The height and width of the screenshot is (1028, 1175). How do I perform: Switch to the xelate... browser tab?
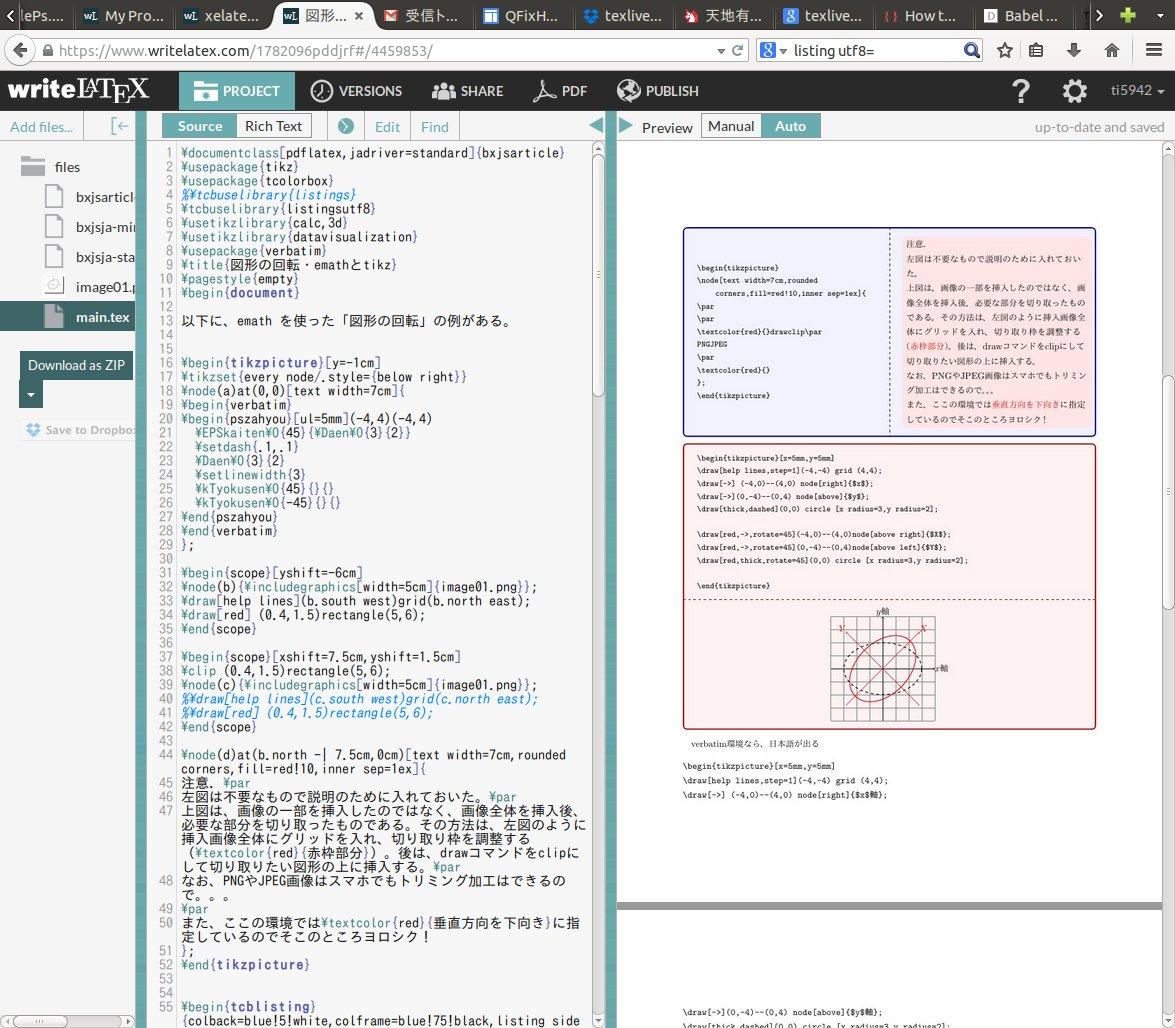pos(222,16)
